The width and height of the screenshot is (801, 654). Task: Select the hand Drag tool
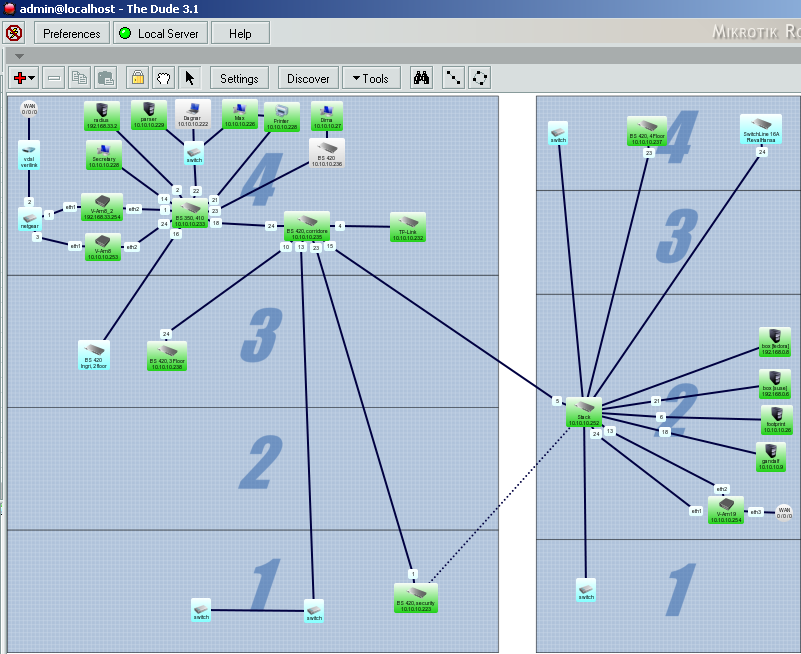(163, 78)
